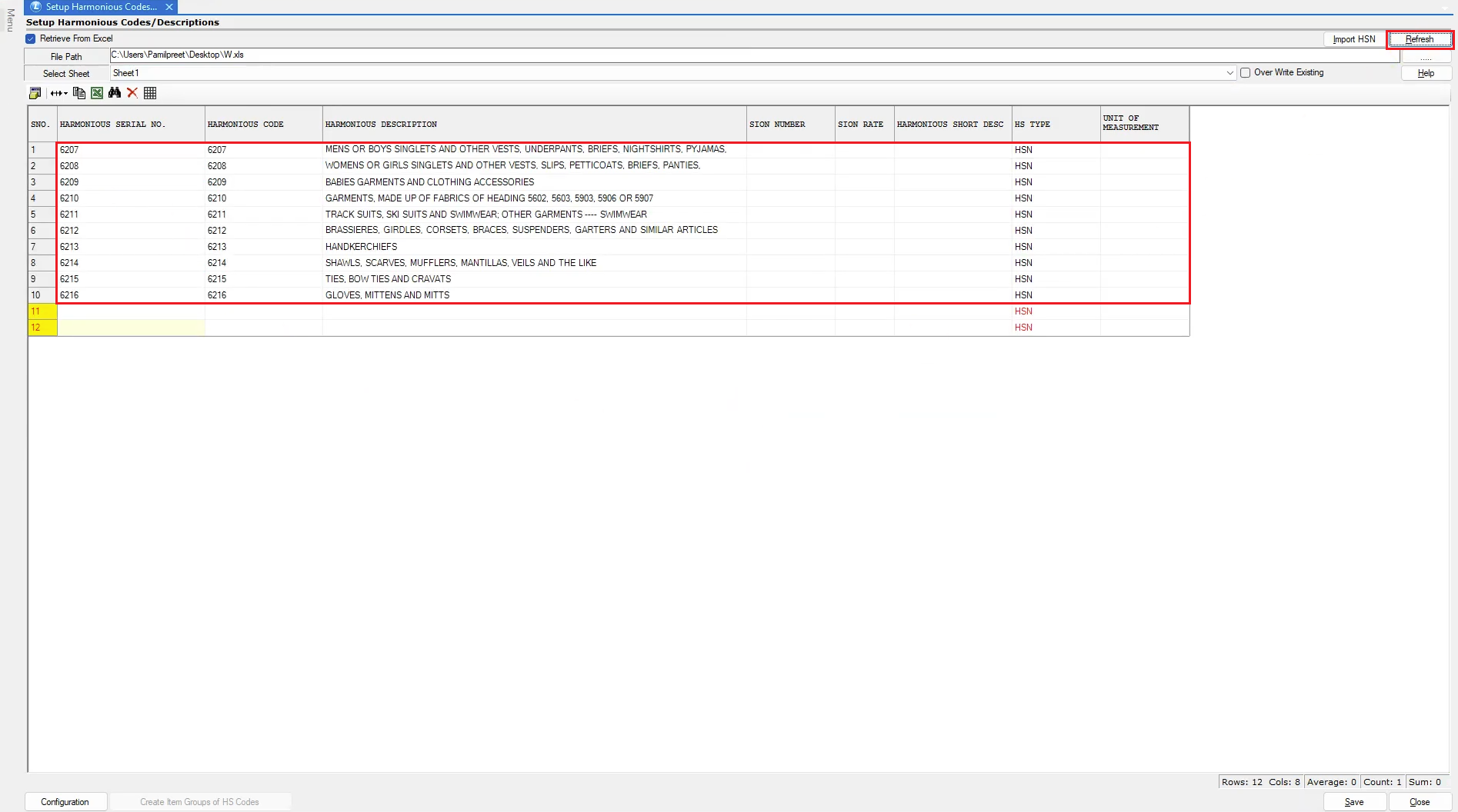Image resolution: width=1458 pixels, height=812 pixels.
Task: Click the red X delete icon
Action: coord(132,93)
